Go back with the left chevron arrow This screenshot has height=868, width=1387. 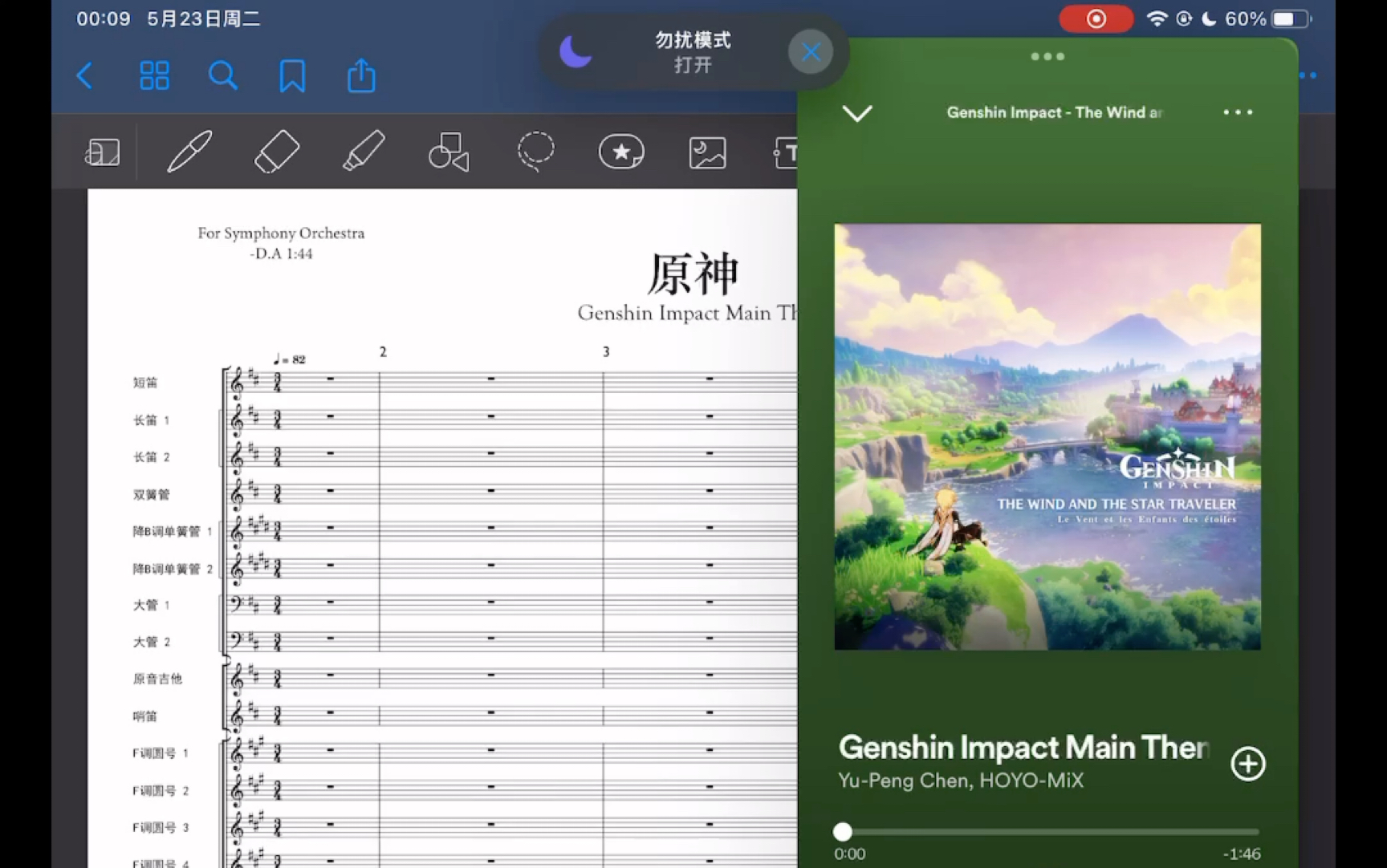point(84,76)
